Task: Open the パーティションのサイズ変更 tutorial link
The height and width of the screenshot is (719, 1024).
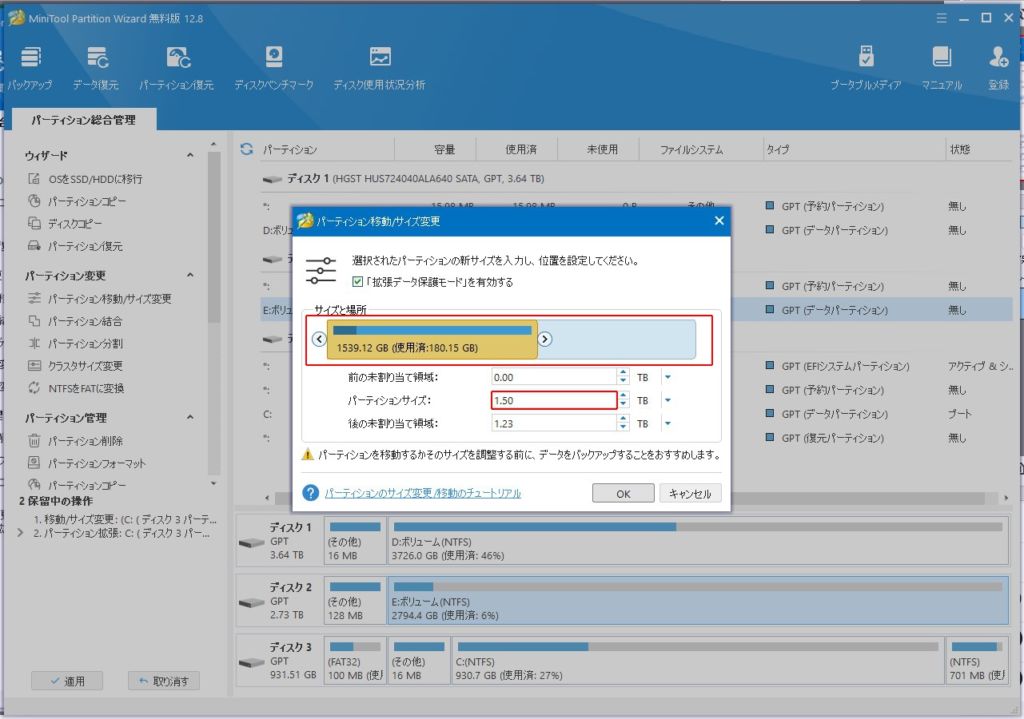Action: (x=422, y=494)
